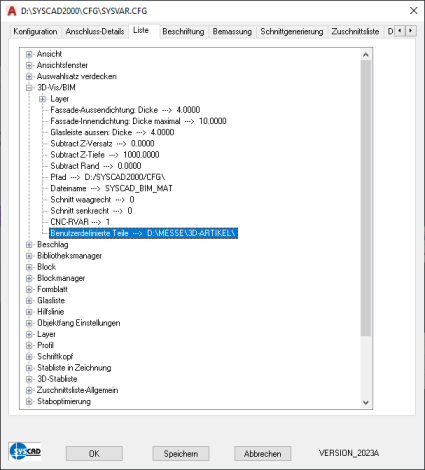Select the CNC-RVAR entry
Screen dimensions: 425x470
tap(80, 222)
